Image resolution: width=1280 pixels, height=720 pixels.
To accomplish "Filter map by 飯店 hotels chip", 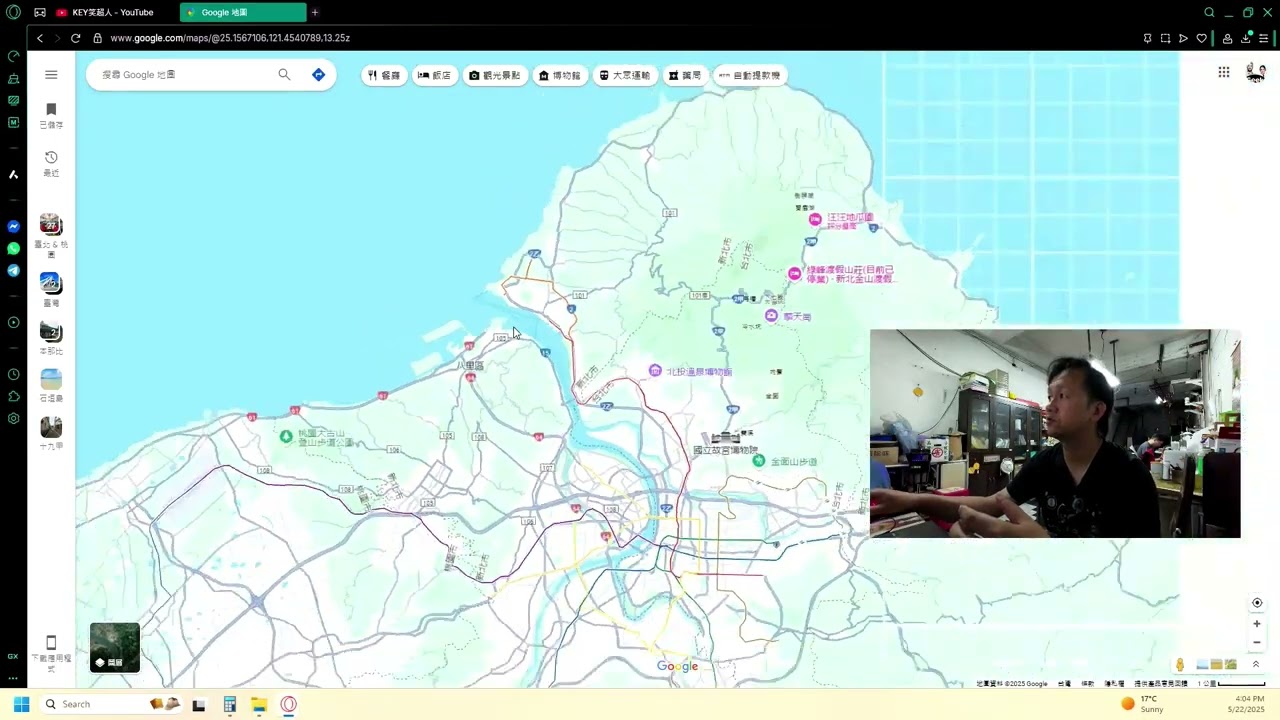I will pos(435,75).
